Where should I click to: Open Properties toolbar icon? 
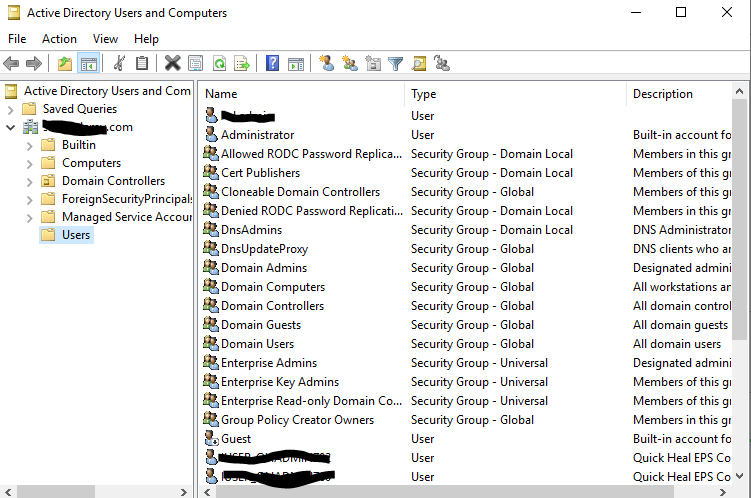coord(195,63)
